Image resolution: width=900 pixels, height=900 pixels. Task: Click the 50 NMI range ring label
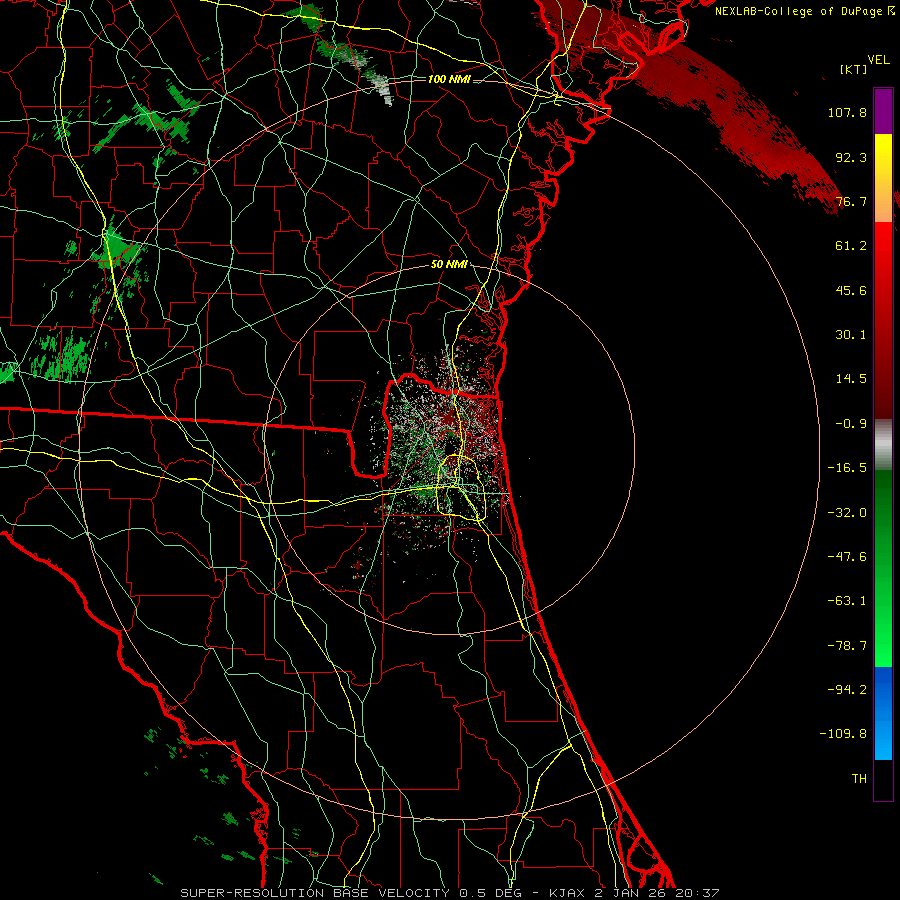click(x=449, y=264)
